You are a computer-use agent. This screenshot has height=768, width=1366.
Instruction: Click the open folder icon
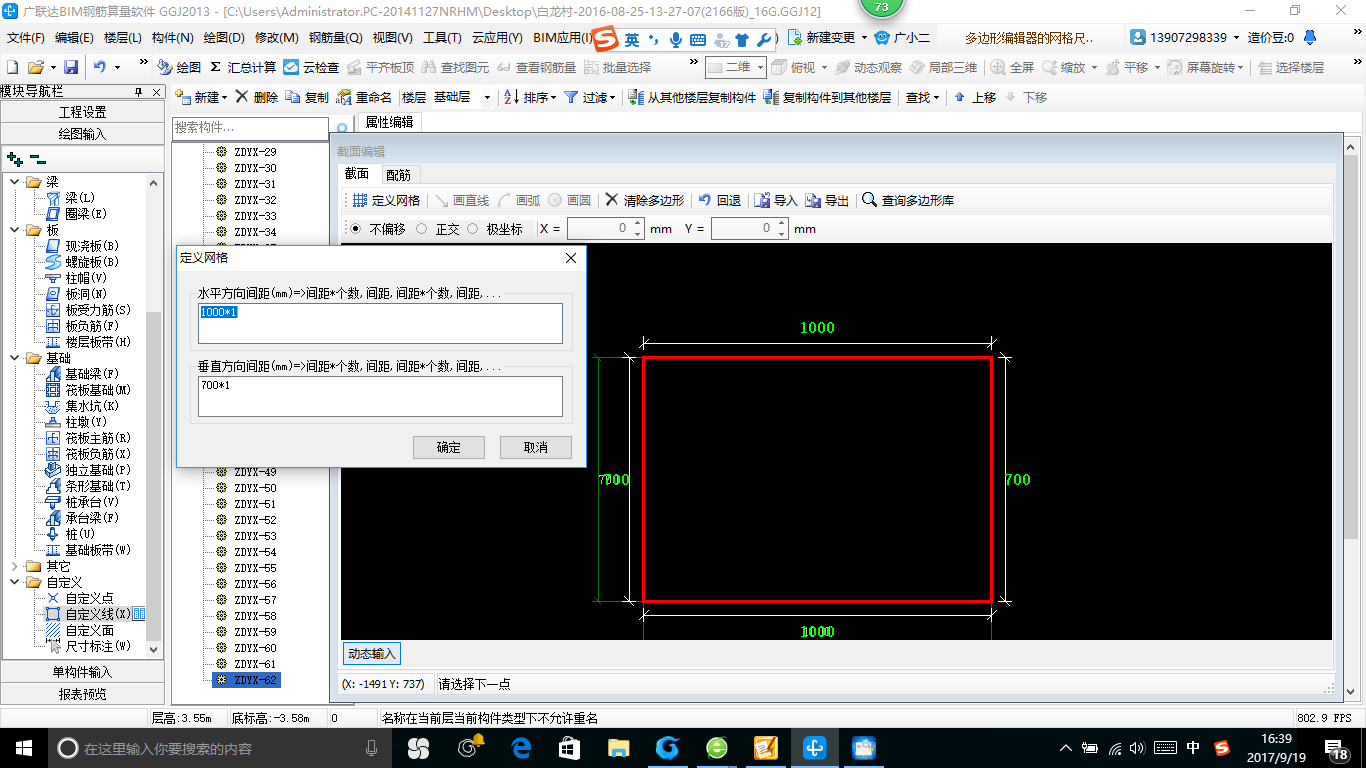click(35, 67)
